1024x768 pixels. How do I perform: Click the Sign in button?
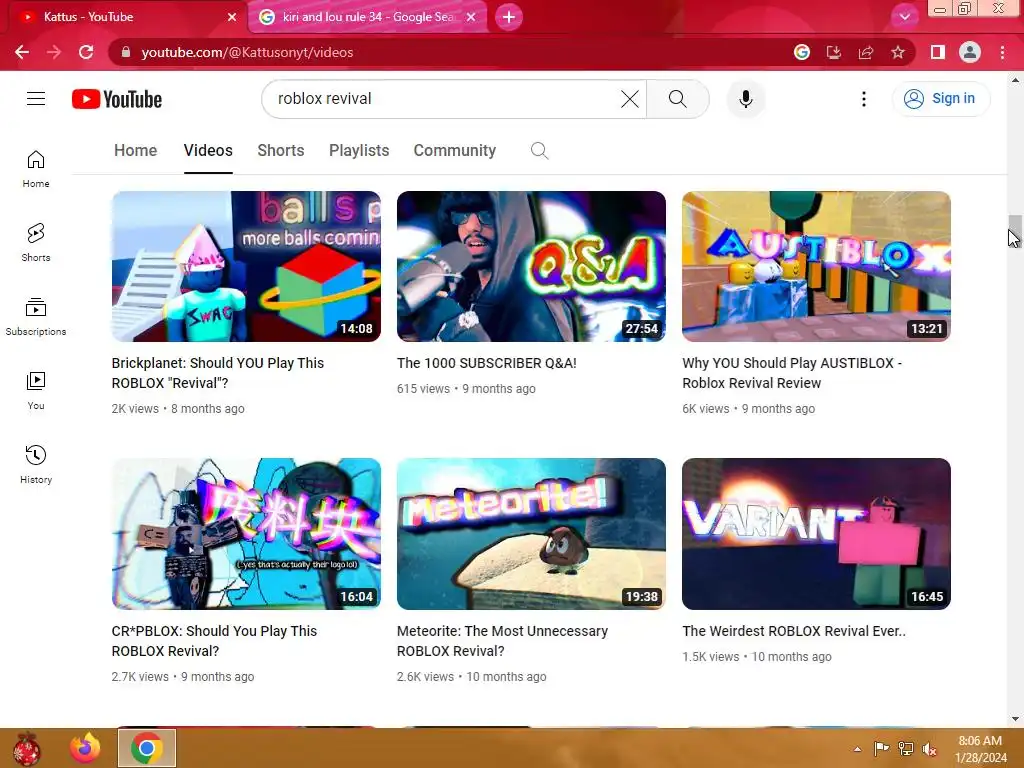point(941,99)
